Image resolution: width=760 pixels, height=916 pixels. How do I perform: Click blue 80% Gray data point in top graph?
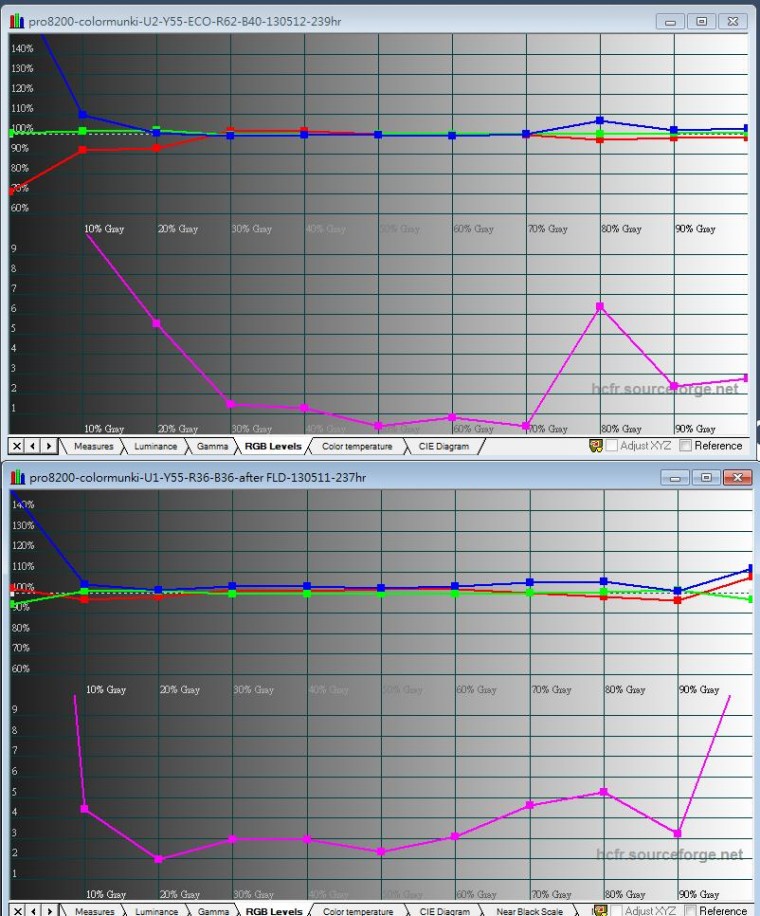click(600, 120)
